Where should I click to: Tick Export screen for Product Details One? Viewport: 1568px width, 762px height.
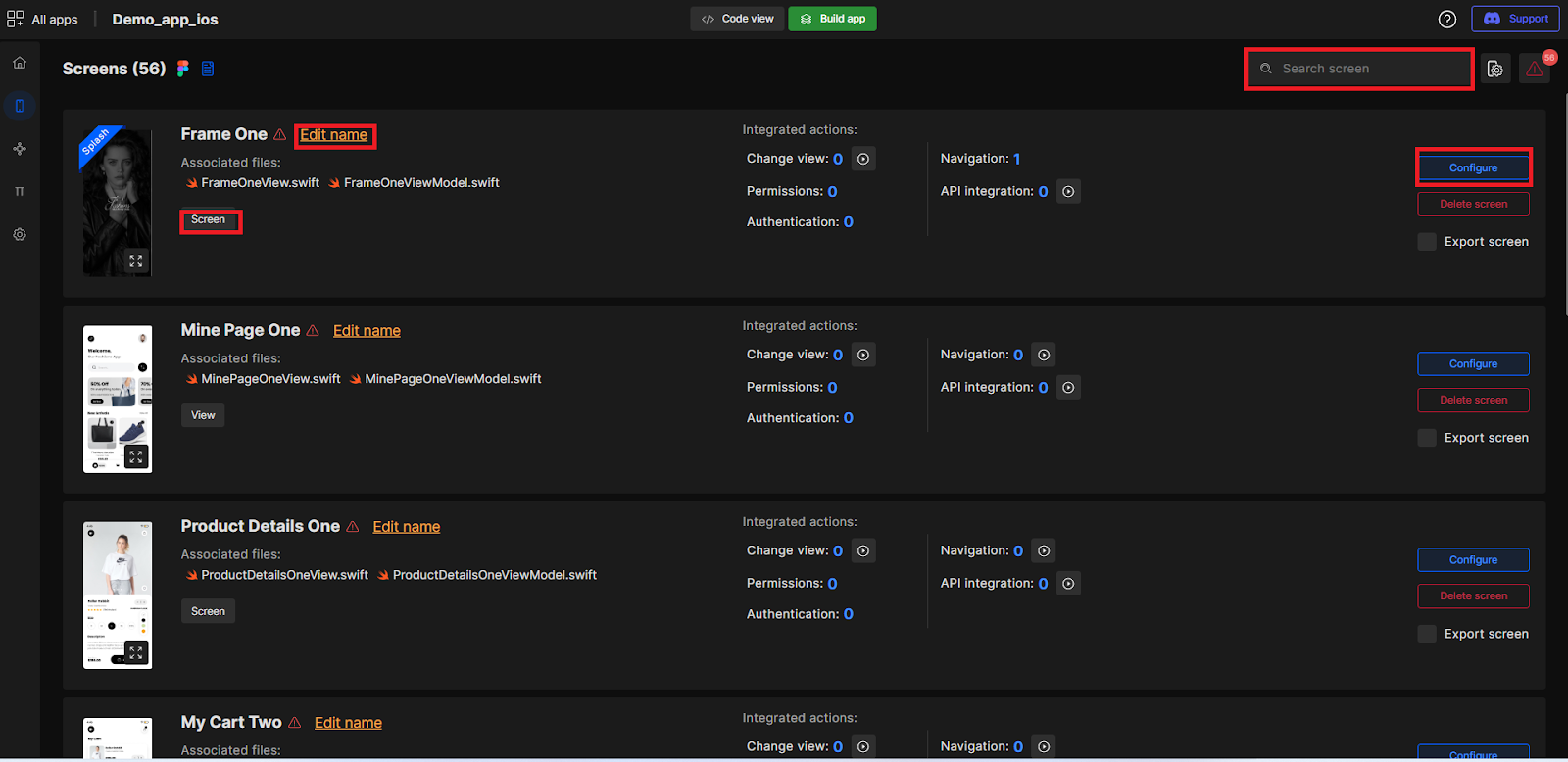coord(1427,634)
